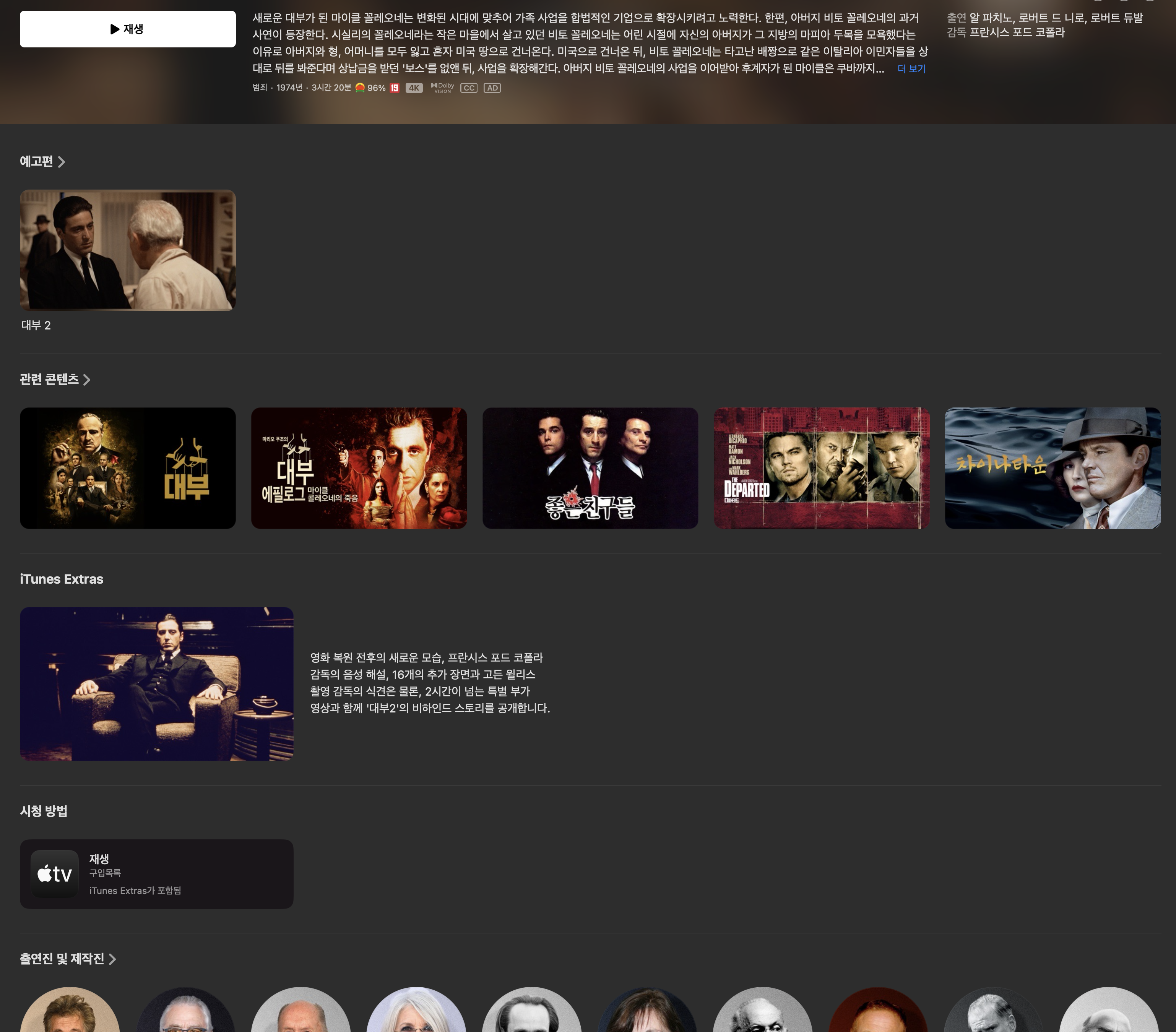Expand 출연진 및 제작진 section chevron
The image size is (1176, 1032).
[113, 959]
